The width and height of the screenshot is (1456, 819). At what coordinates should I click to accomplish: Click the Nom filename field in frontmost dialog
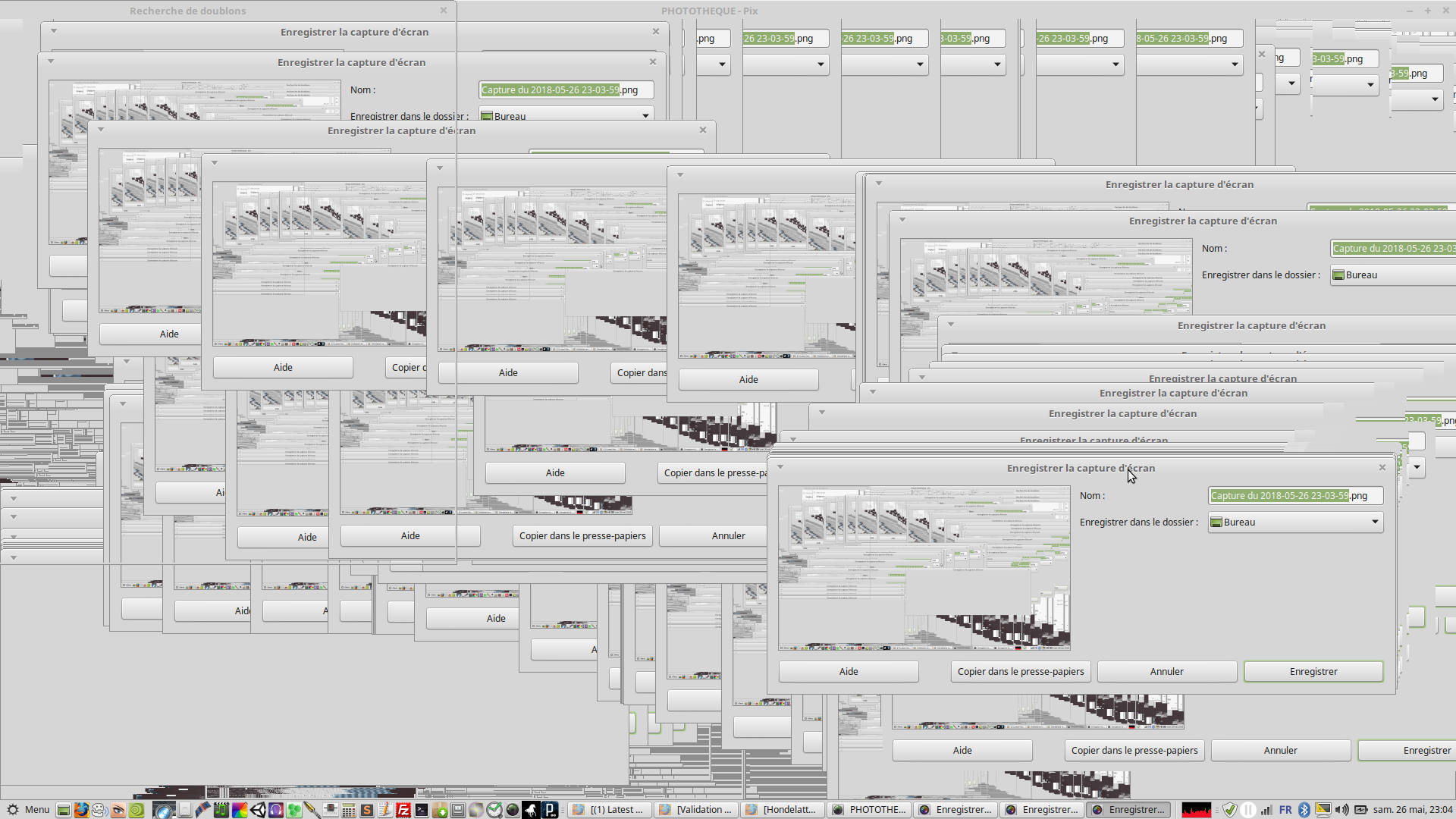click(1294, 495)
